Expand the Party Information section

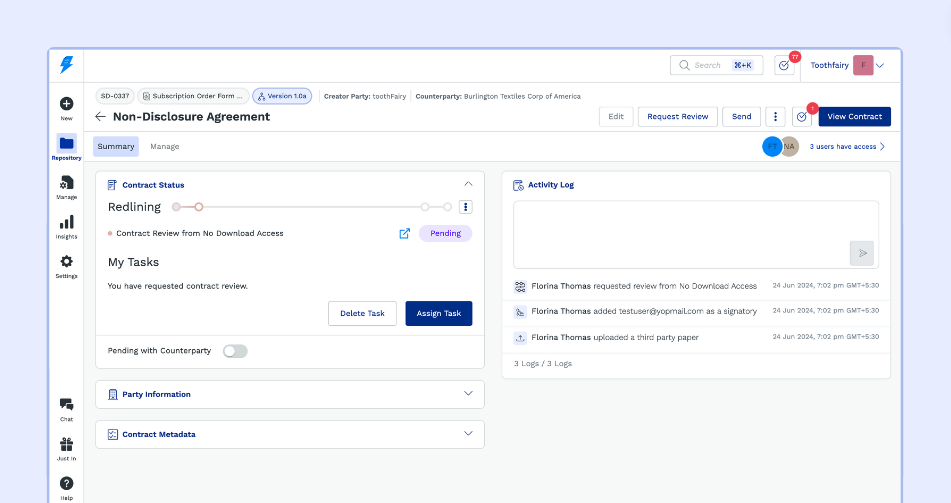[x=468, y=394]
